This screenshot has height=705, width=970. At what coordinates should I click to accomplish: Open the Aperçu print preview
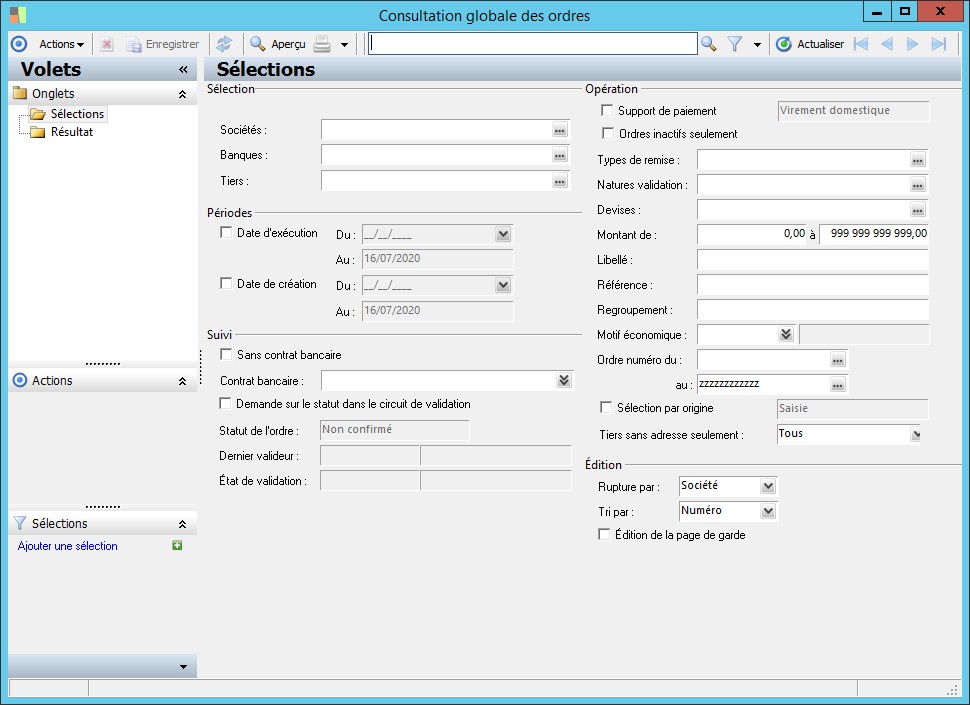pyautogui.click(x=278, y=44)
